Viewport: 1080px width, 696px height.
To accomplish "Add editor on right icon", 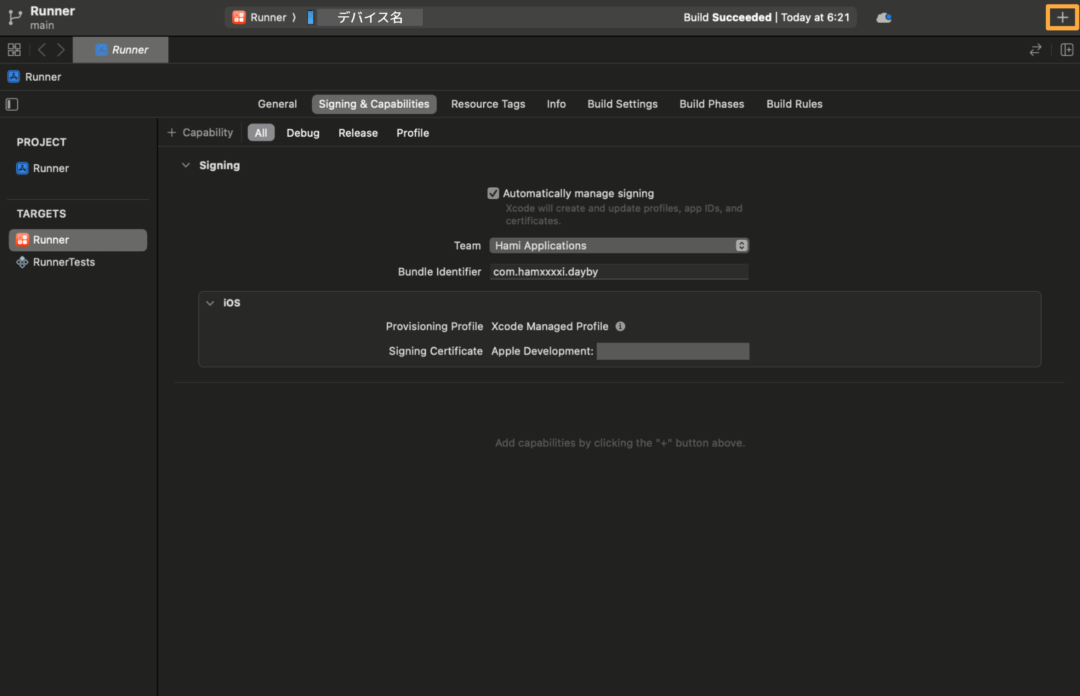I will pos(1066,50).
